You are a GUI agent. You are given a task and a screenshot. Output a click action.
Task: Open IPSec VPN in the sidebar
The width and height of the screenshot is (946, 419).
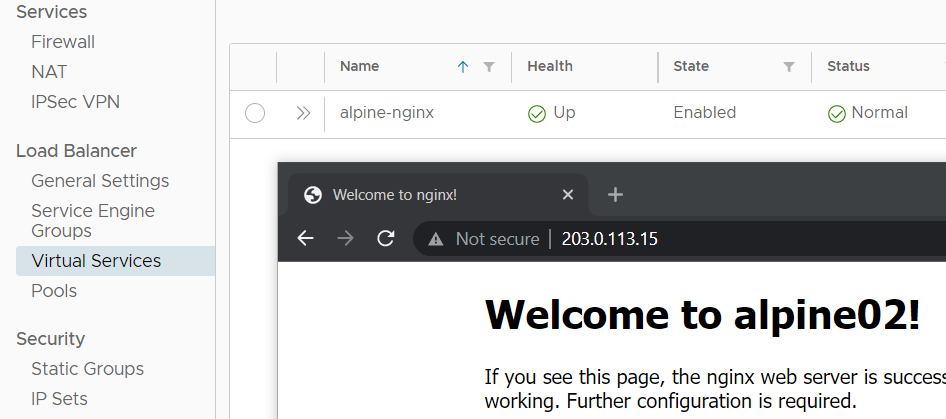pyautogui.click(x=75, y=102)
